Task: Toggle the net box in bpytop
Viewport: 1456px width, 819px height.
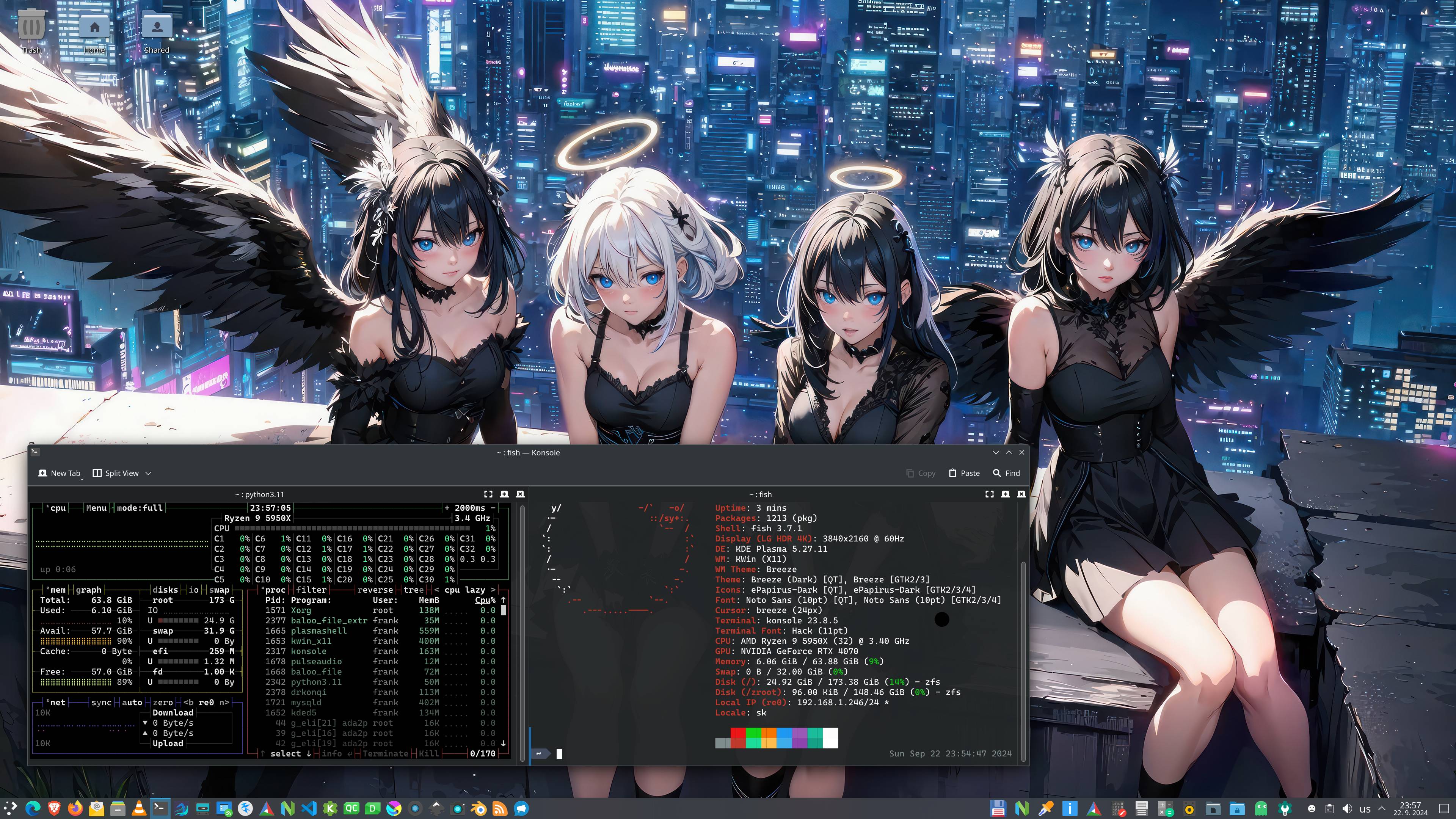Action: pyautogui.click(x=55, y=703)
